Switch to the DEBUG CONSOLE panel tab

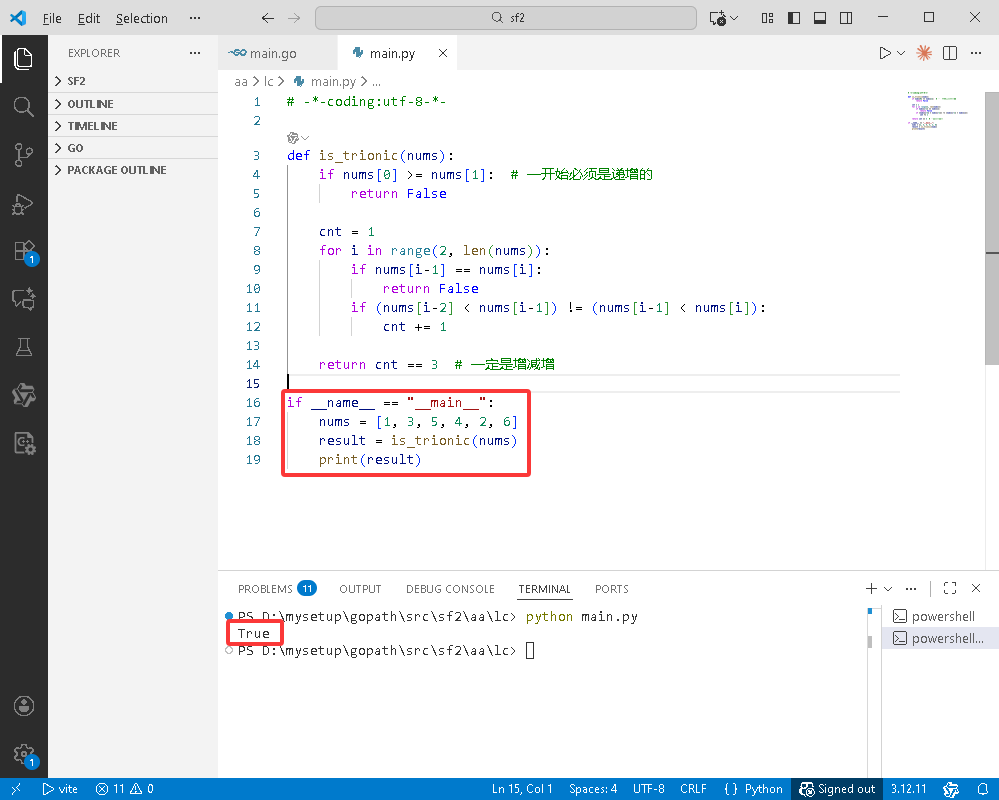pos(450,589)
